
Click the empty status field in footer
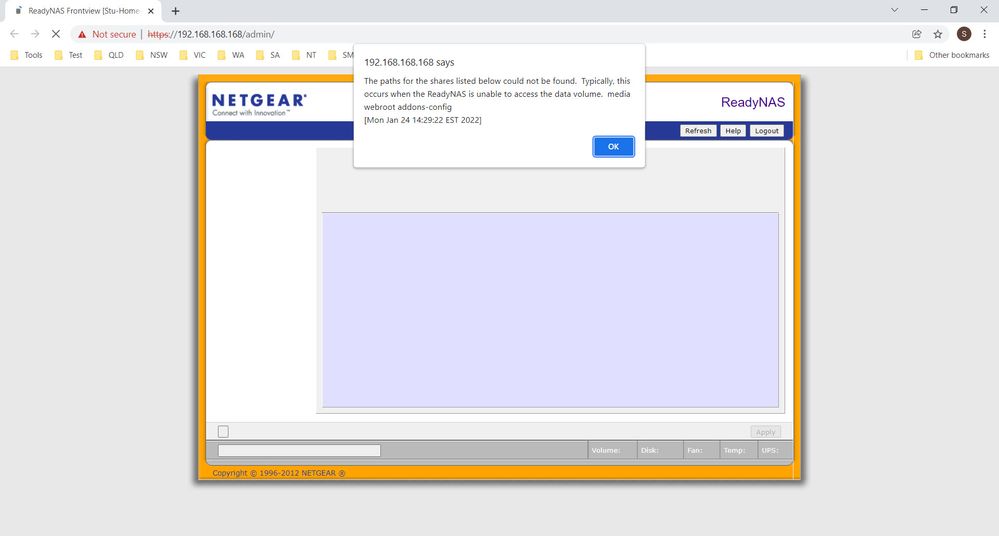tap(299, 451)
